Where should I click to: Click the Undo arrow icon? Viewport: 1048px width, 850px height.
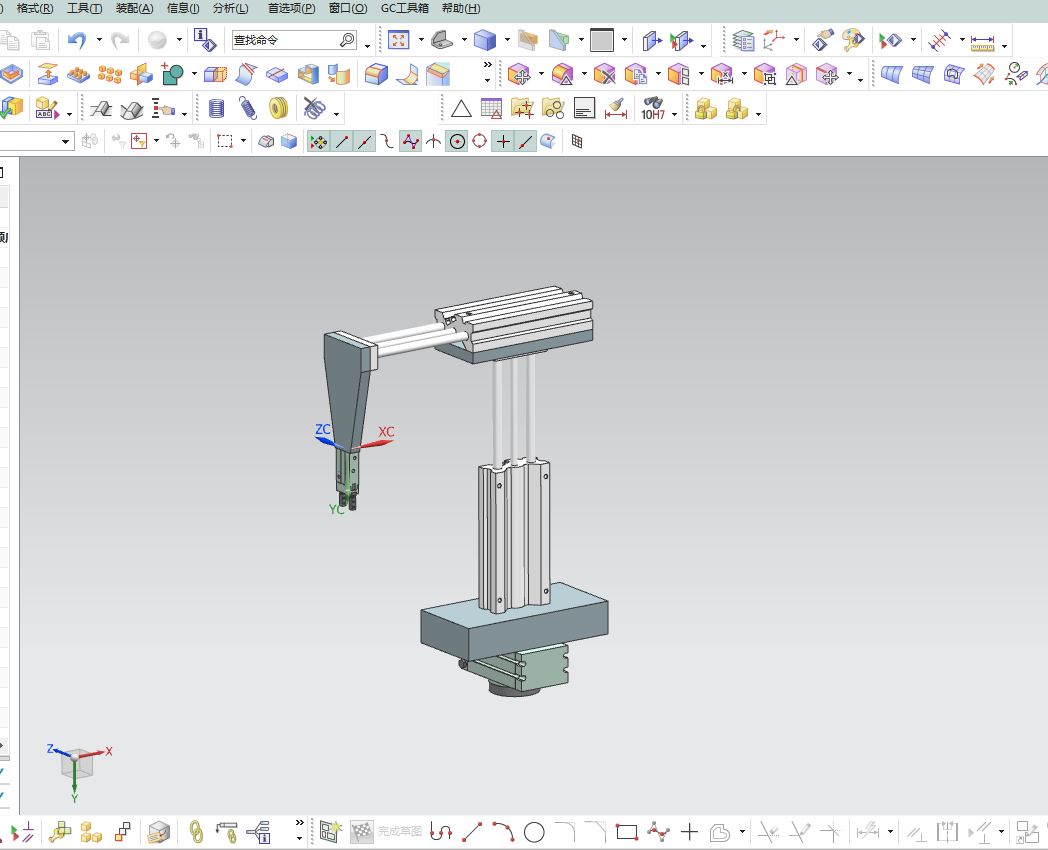(78, 41)
